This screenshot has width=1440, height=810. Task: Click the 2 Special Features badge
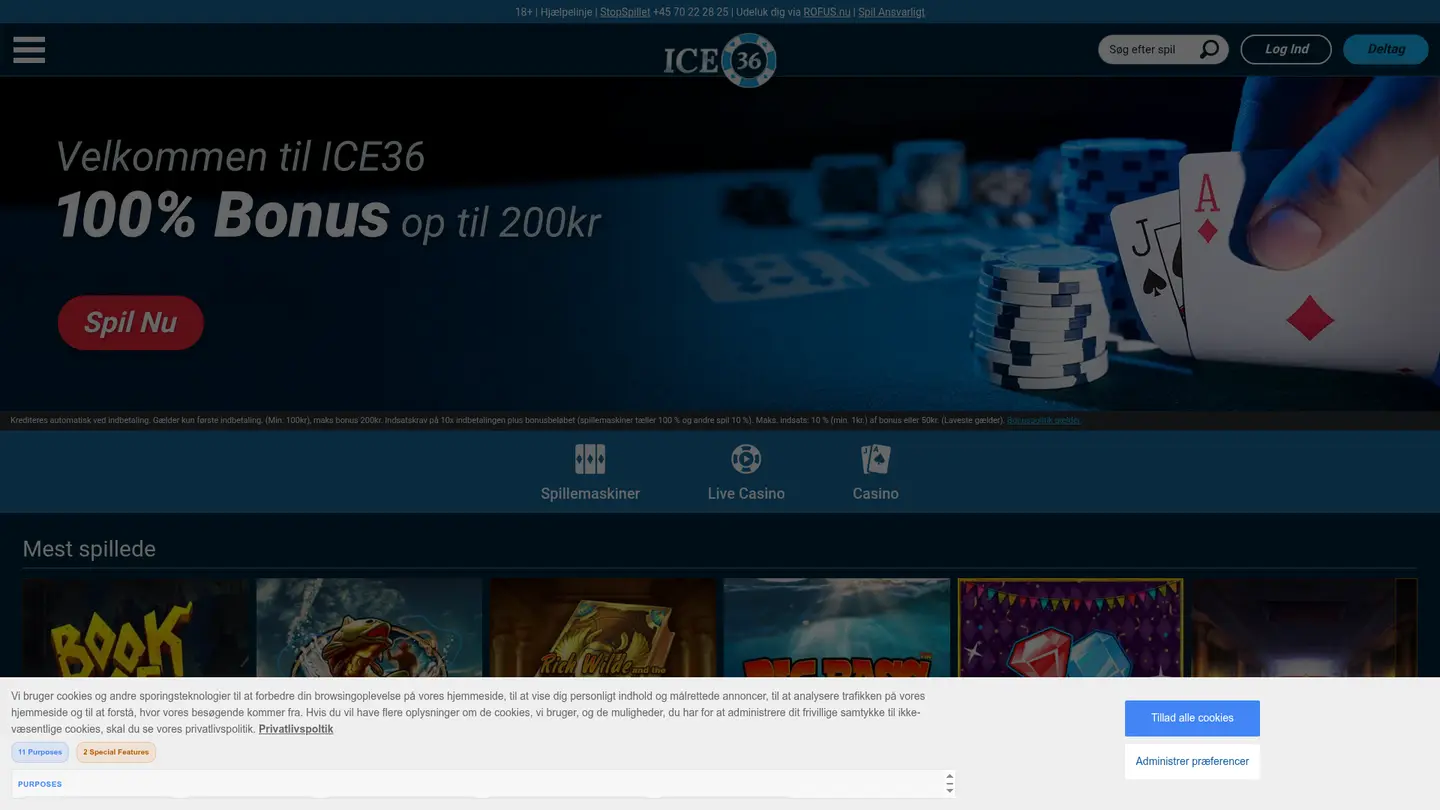click(x=116, y=752)
